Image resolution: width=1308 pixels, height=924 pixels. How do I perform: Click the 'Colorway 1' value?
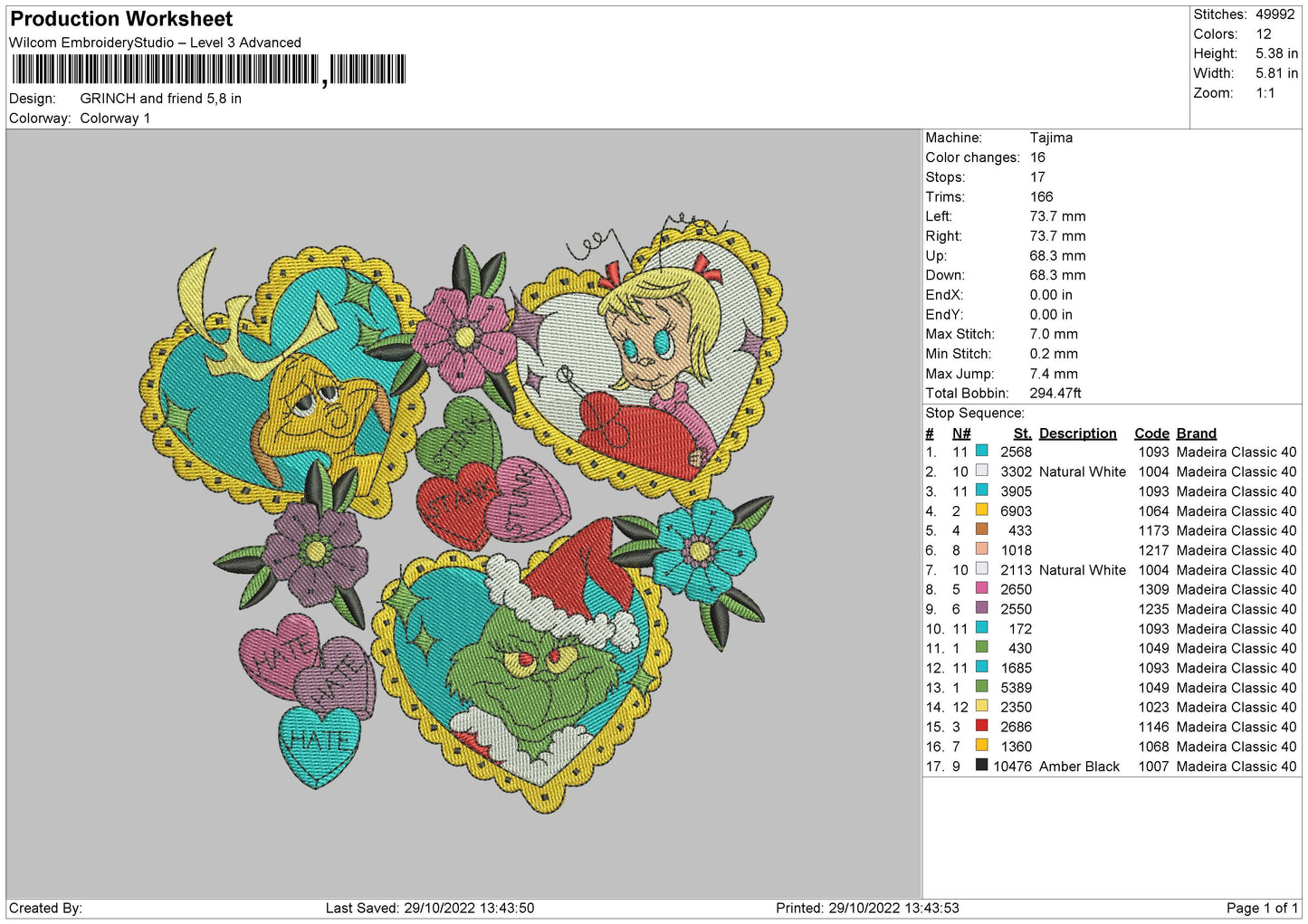point(115,119)
